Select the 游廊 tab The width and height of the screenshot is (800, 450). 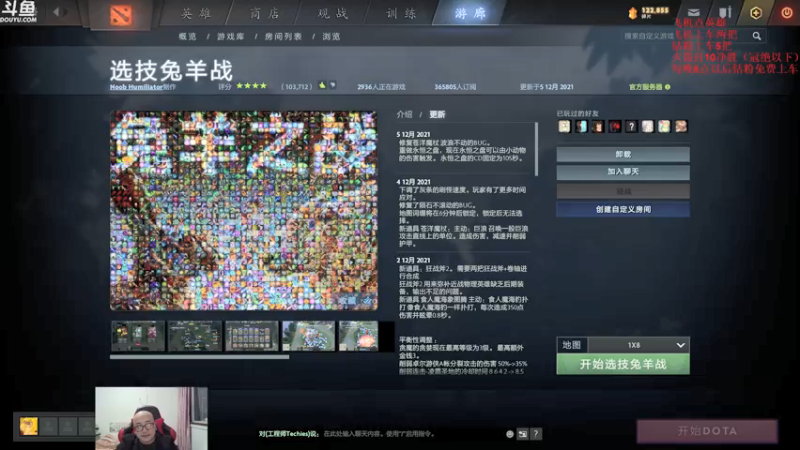click(x=470, y=13)
